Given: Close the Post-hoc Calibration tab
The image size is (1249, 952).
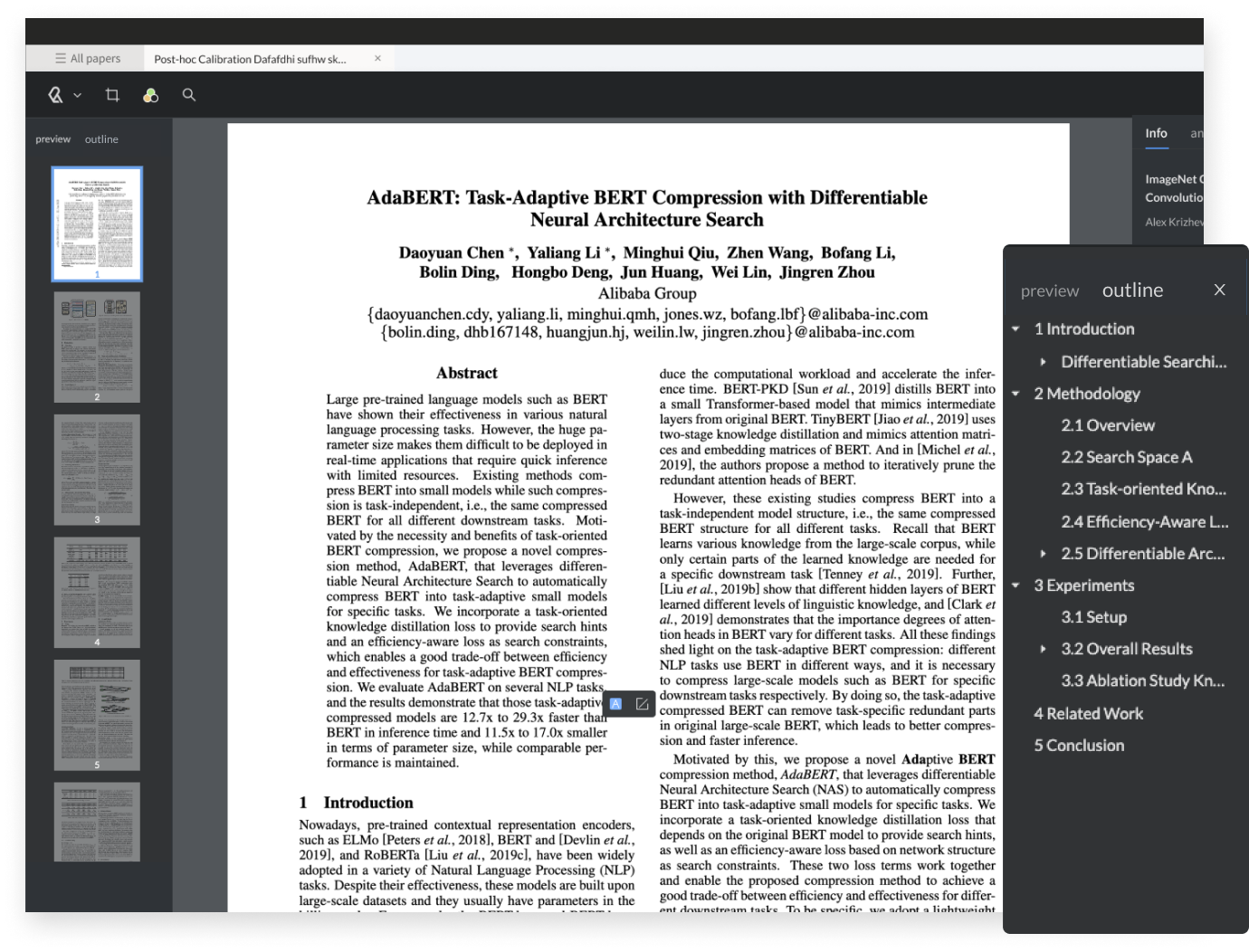Looking at the screenshot, I should [x=377, y=58].
